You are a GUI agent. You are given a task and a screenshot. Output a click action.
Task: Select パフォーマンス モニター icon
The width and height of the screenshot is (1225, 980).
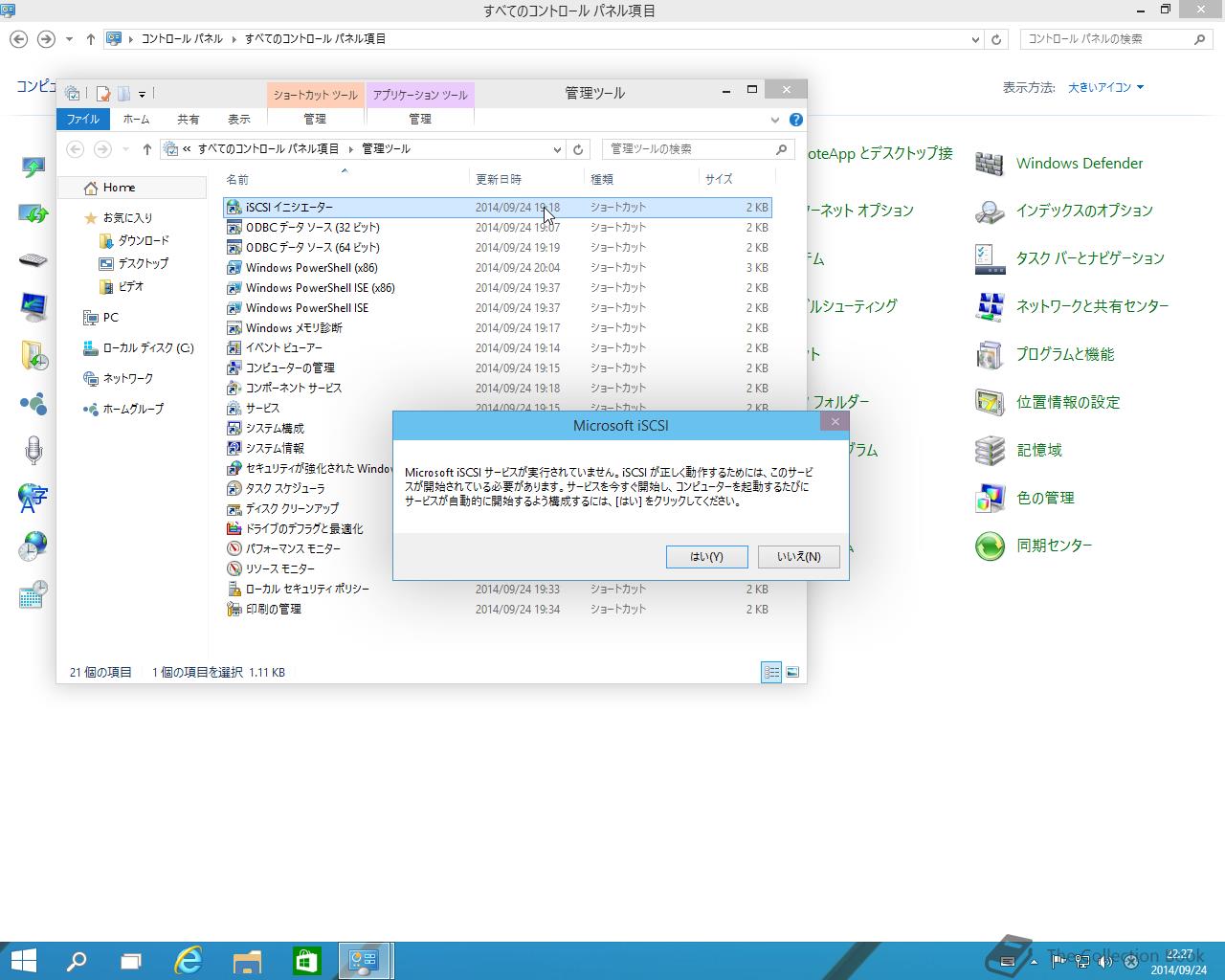tap(234, 548)
